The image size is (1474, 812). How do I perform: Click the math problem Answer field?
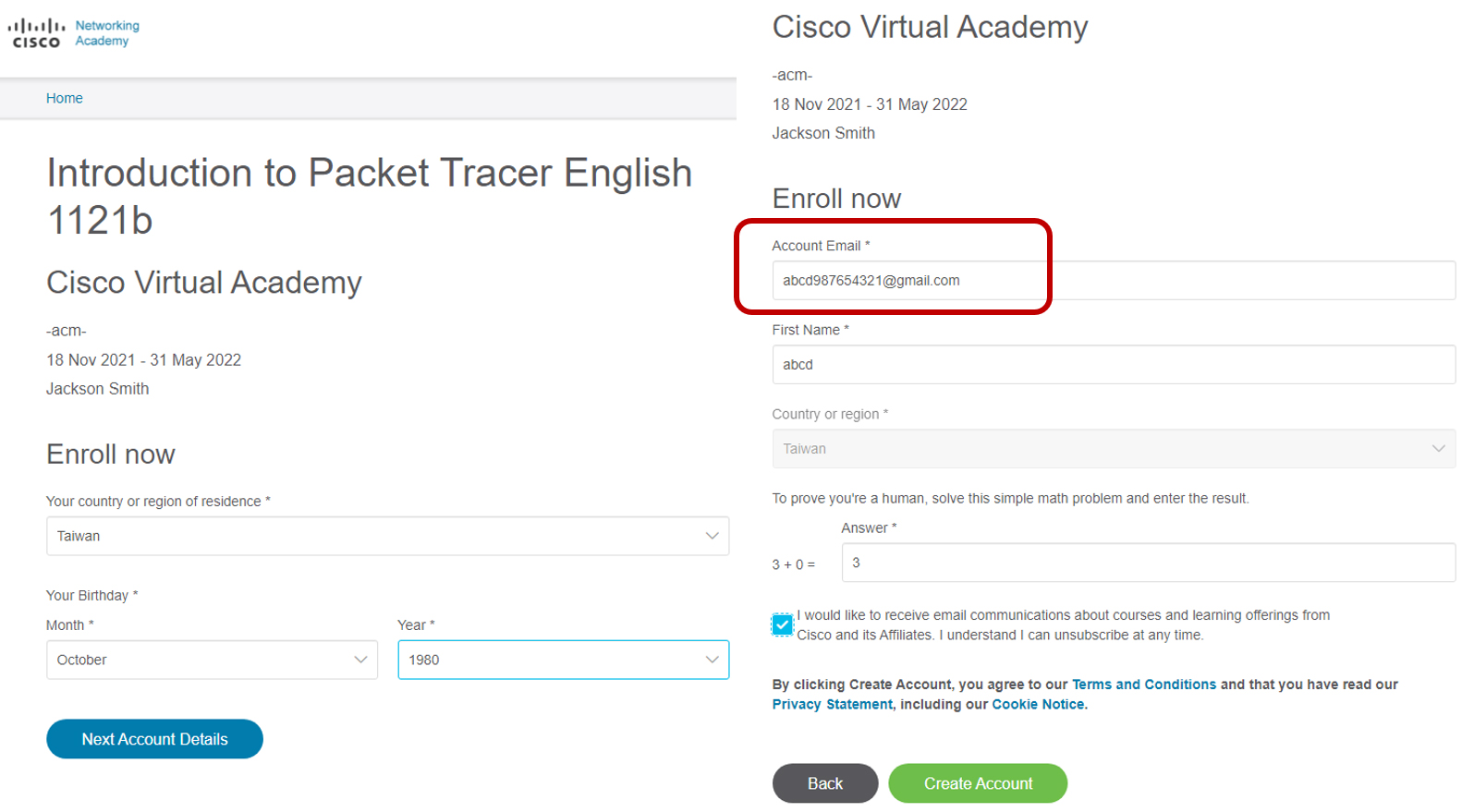pyautogui.click(x=1148, y=563)
